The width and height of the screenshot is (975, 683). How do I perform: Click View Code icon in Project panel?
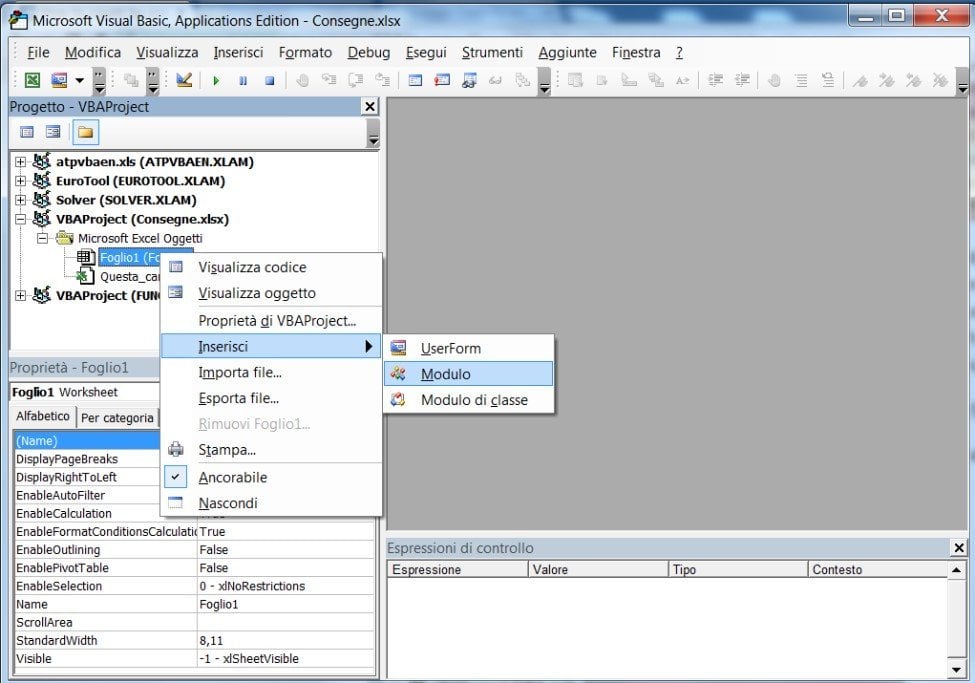click(x=27, y=132)
